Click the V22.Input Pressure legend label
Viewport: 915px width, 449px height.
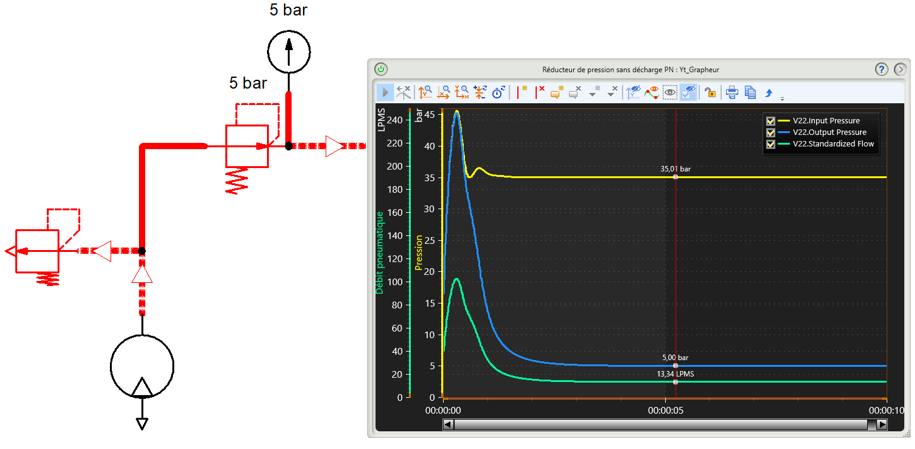[x=826, y=121]
